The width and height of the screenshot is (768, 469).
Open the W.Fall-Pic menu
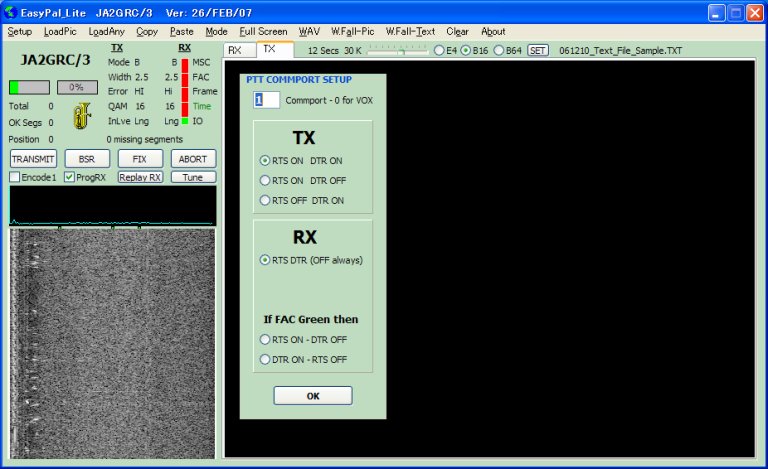(352, 32)
